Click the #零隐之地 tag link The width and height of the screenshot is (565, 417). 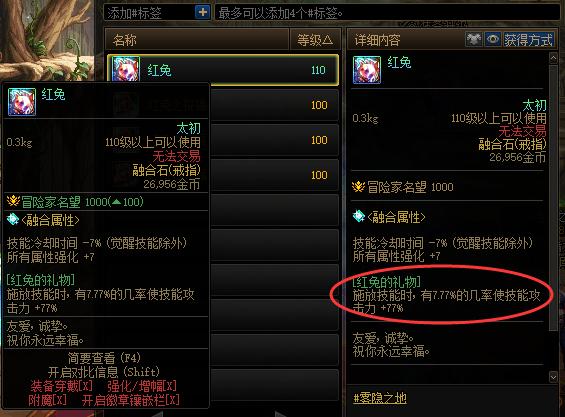coord(380,398)
